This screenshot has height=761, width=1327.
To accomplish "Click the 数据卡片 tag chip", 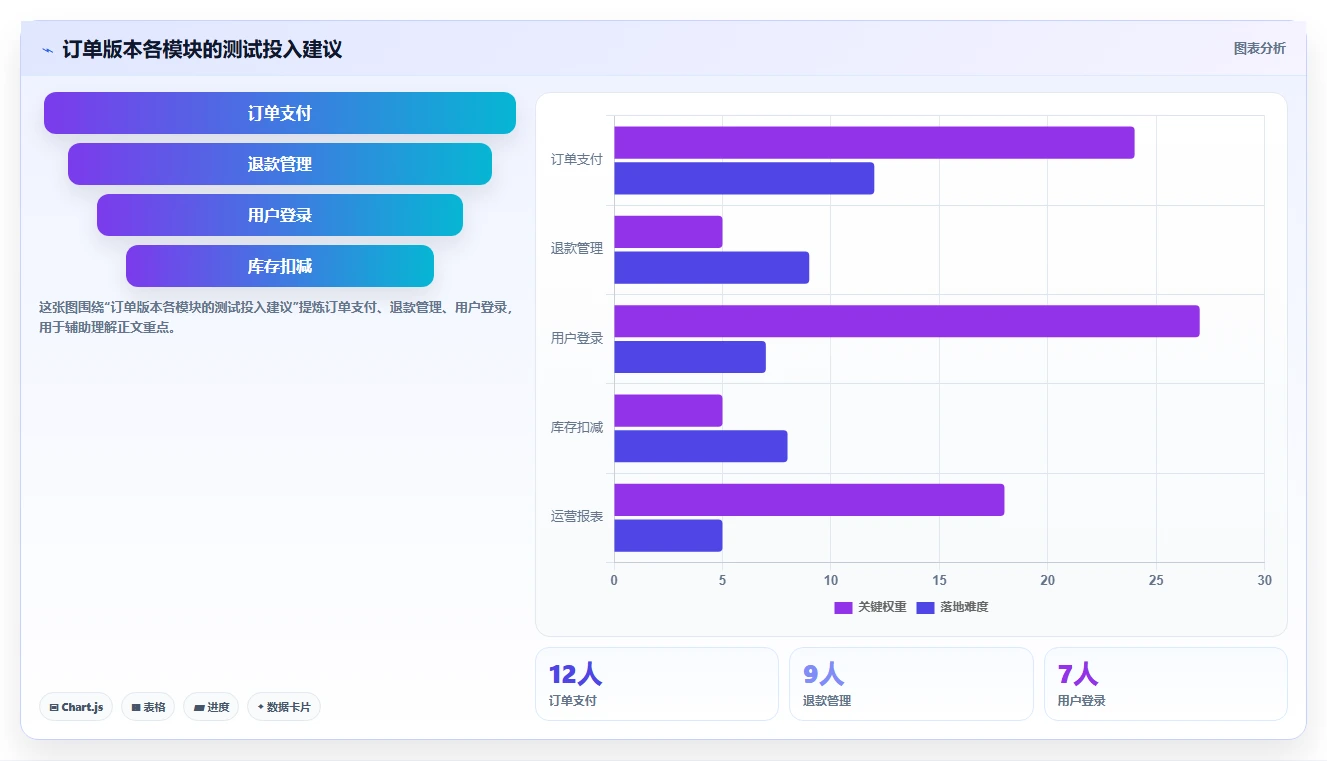I will pos(284,707).
